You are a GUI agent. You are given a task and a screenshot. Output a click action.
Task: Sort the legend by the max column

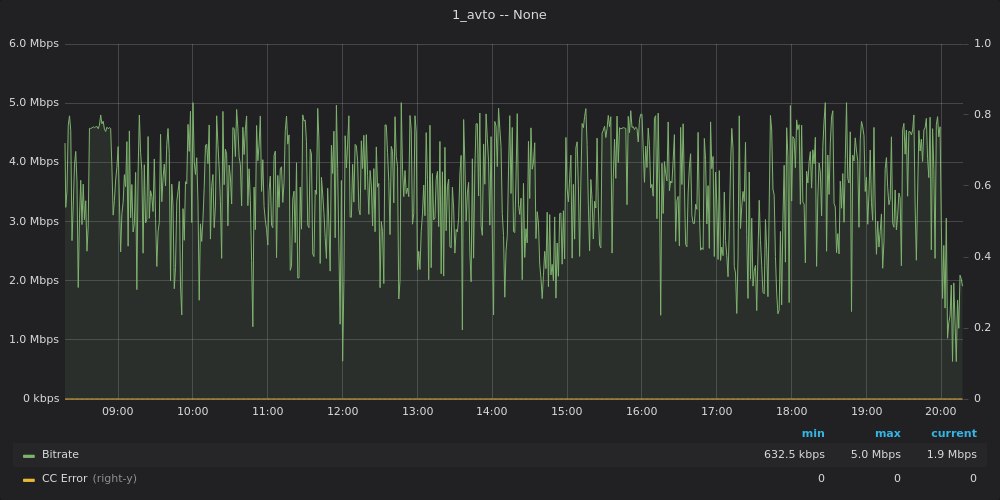pyautogui.click(x=888, y=434)
